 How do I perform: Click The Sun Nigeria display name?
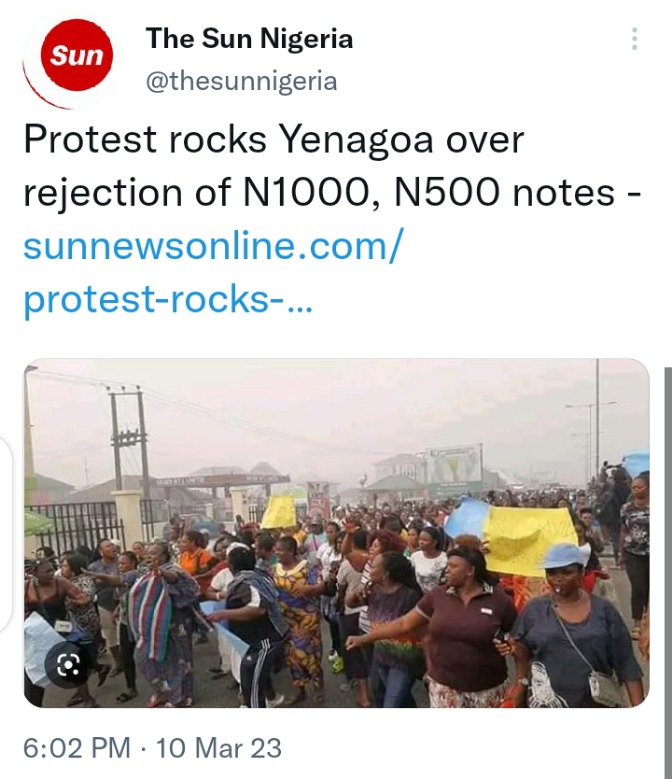[249, 39]
